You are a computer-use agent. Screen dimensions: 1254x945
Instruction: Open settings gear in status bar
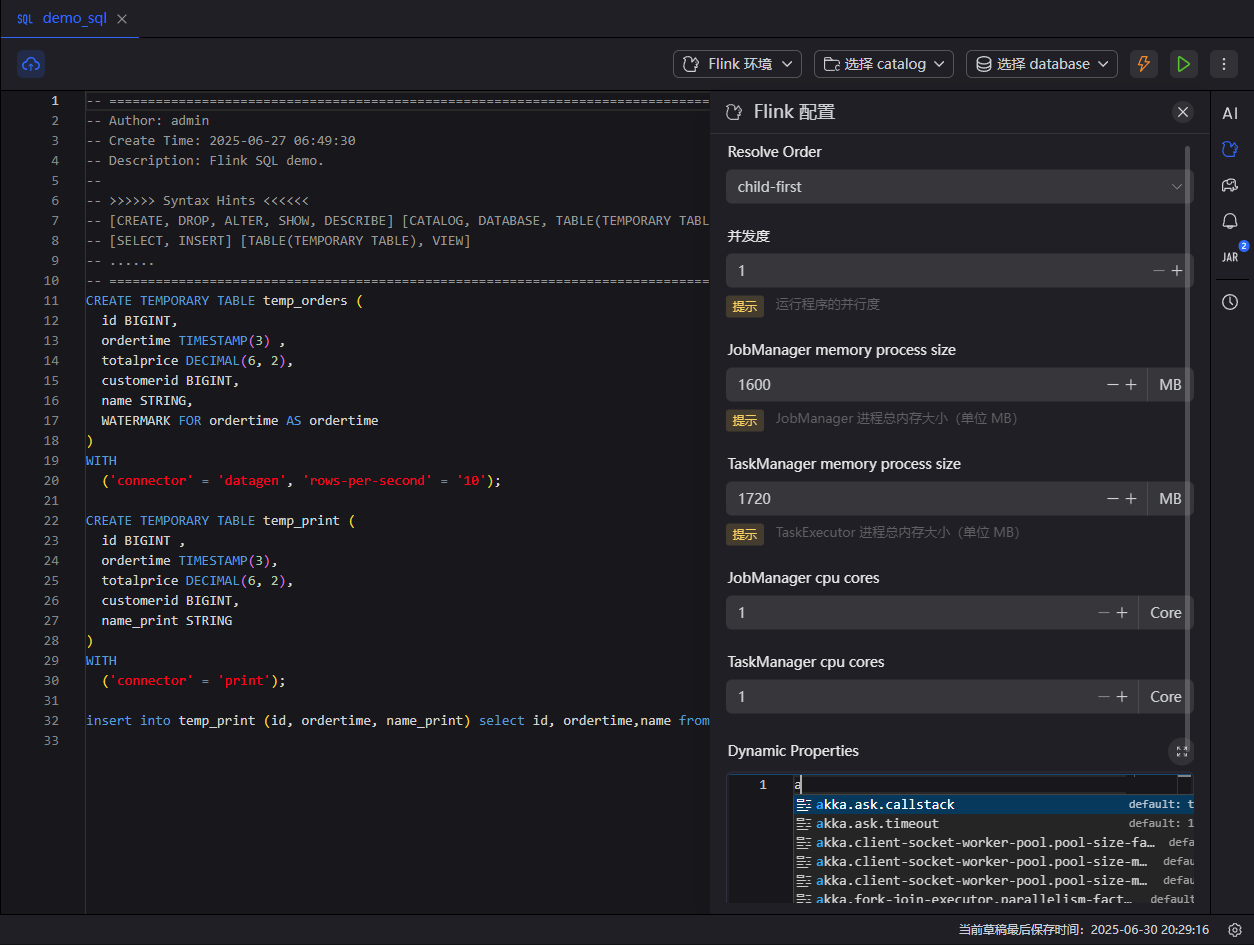point(1235,929)
